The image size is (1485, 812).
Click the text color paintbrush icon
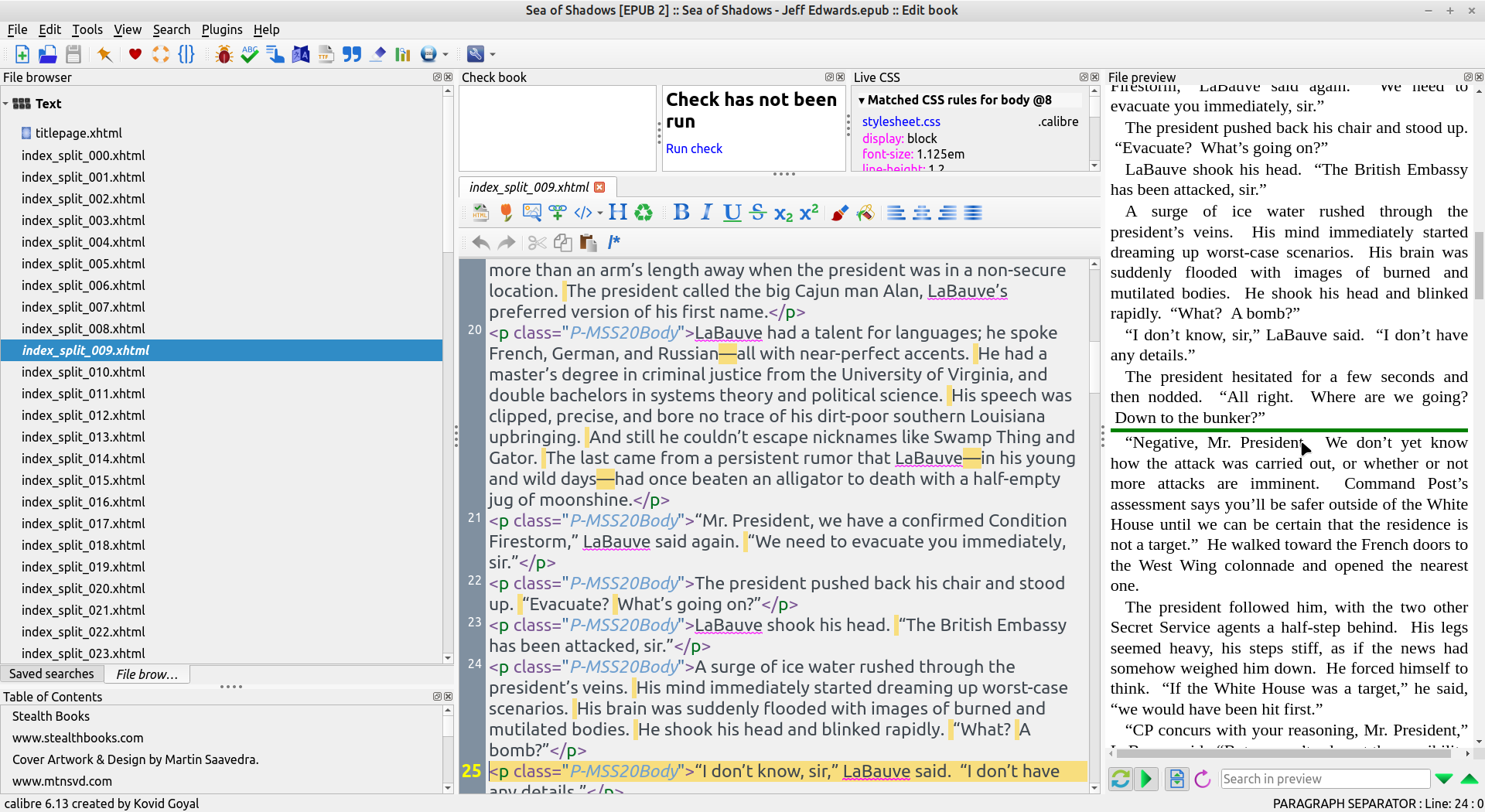[x=839, y=213]
